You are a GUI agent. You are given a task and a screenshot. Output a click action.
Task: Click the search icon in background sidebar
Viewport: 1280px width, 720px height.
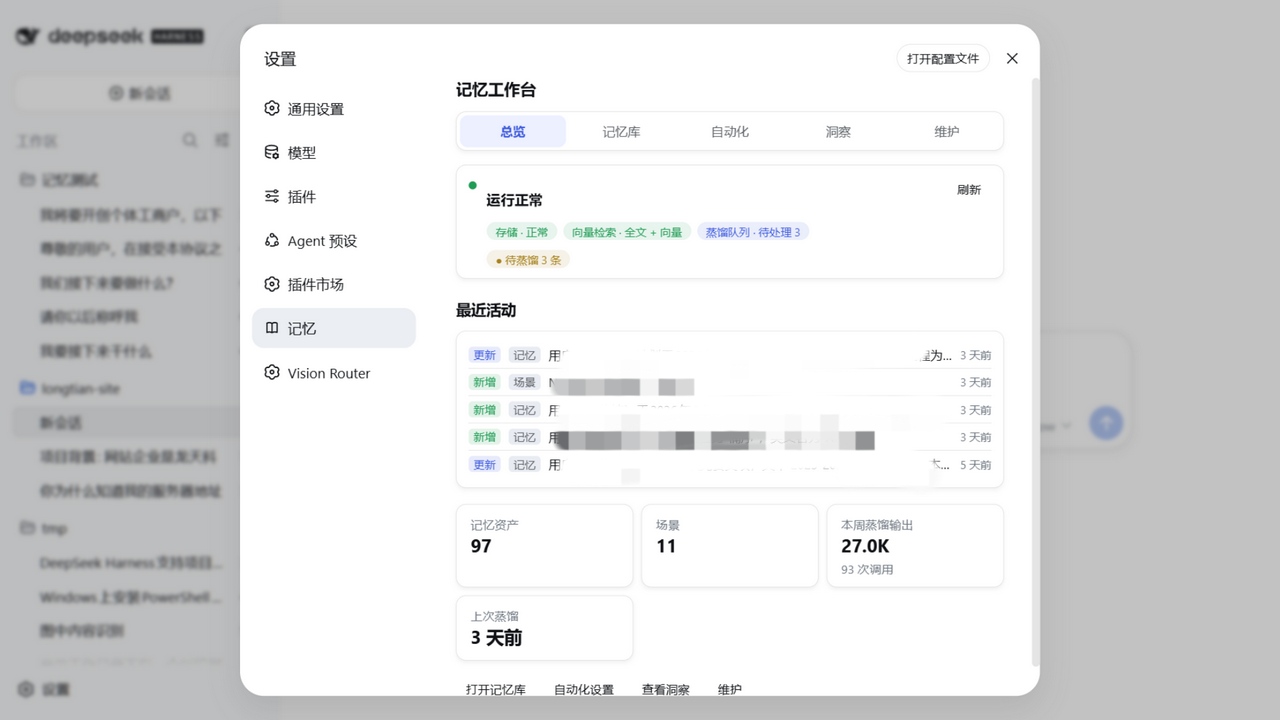190,140
